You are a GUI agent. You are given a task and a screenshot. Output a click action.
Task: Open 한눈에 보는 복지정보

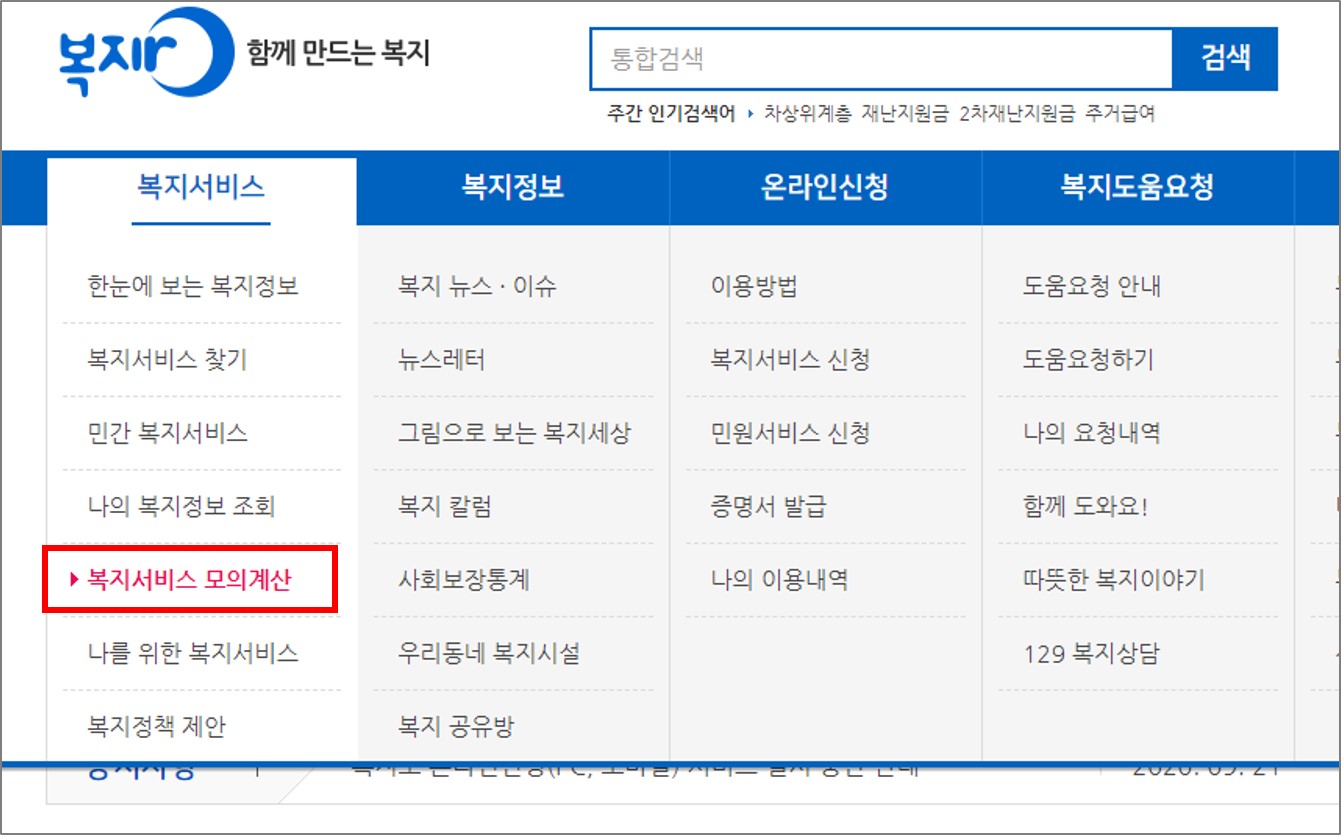[x=193, y=287]
